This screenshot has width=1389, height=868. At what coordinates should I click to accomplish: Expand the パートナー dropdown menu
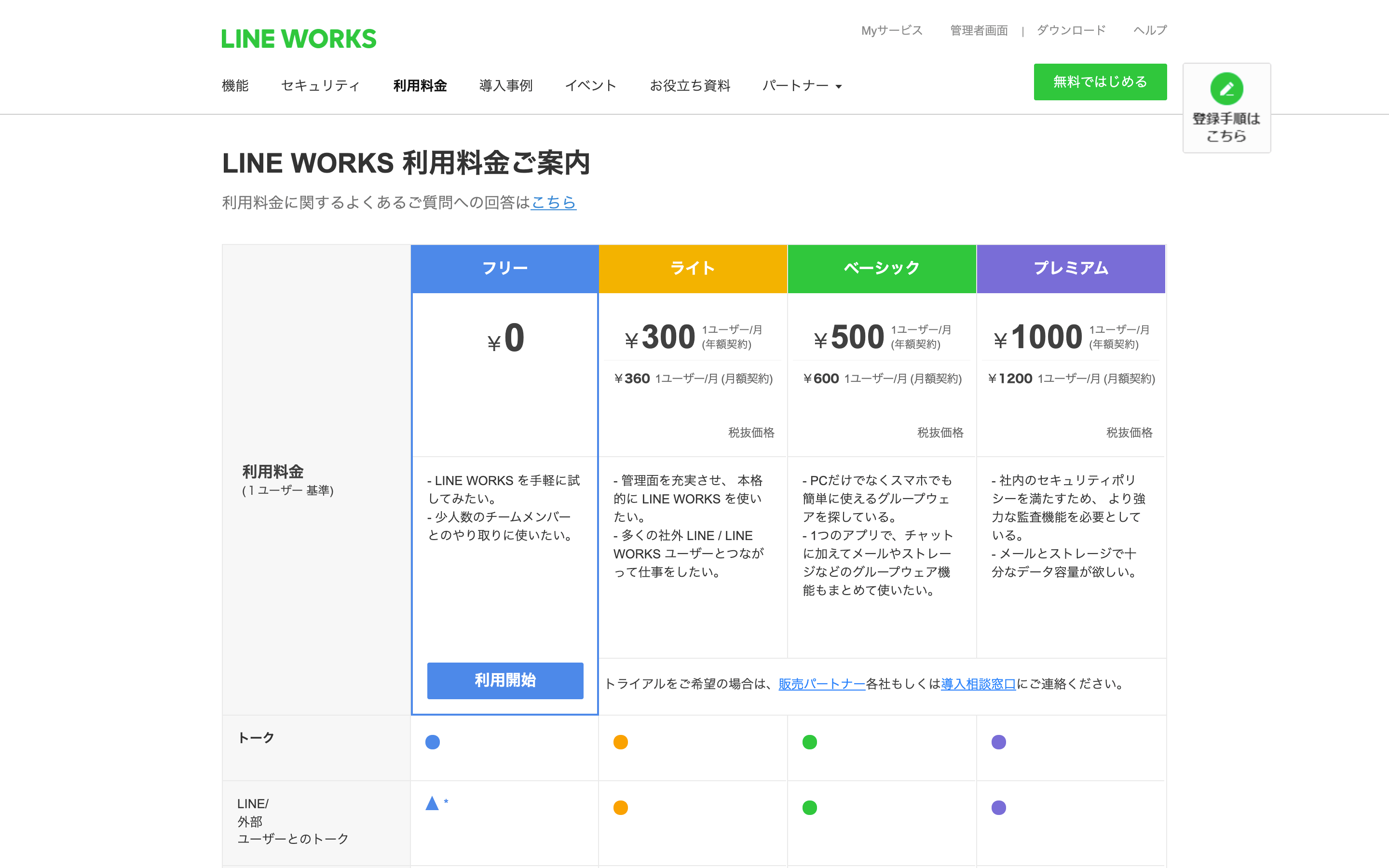[x=802, y=86]
